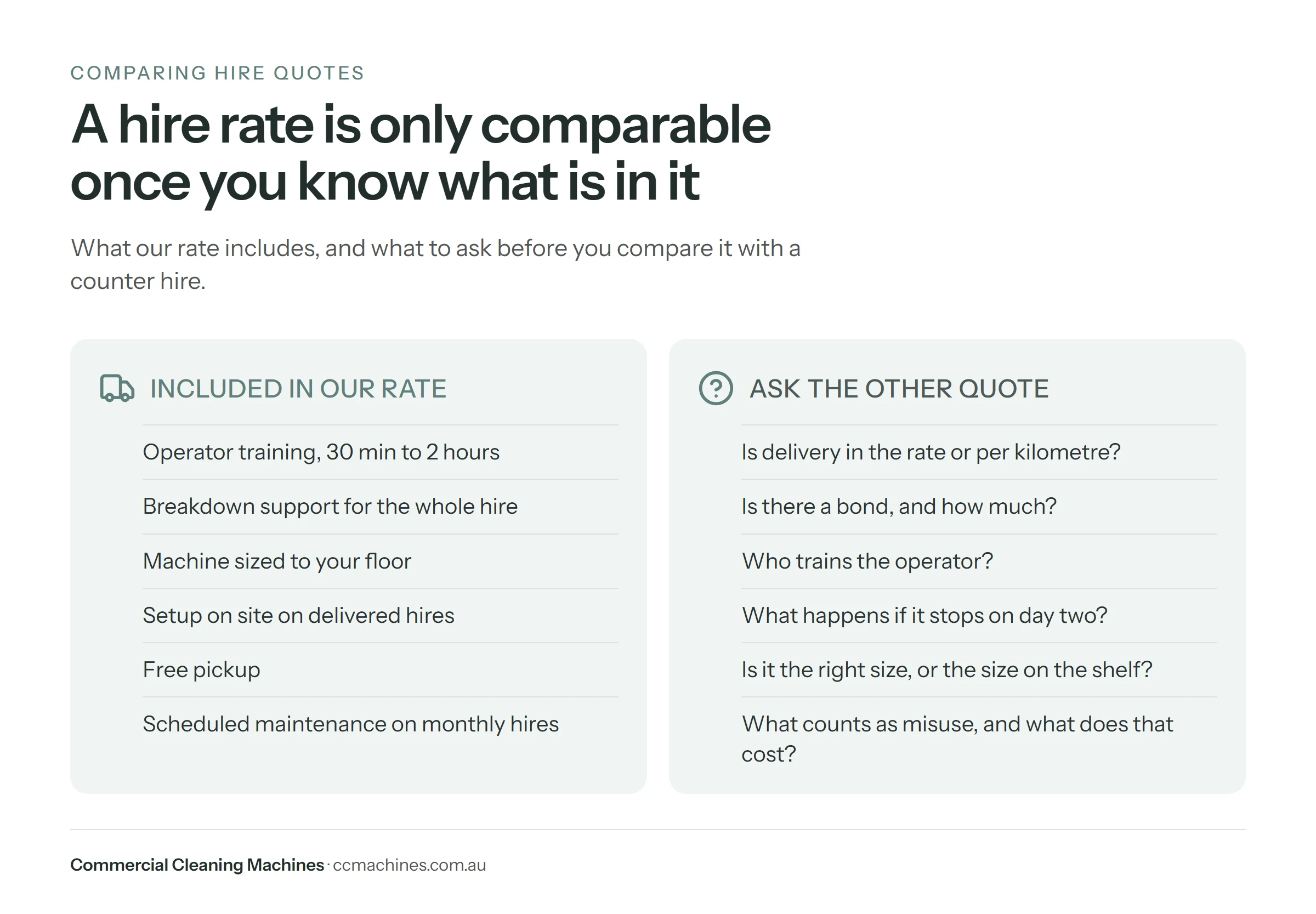Select 'Machine sized to your floor' item
This screenshot has height=914, width=1316.
pyautogui.click(x=276, y=561)
